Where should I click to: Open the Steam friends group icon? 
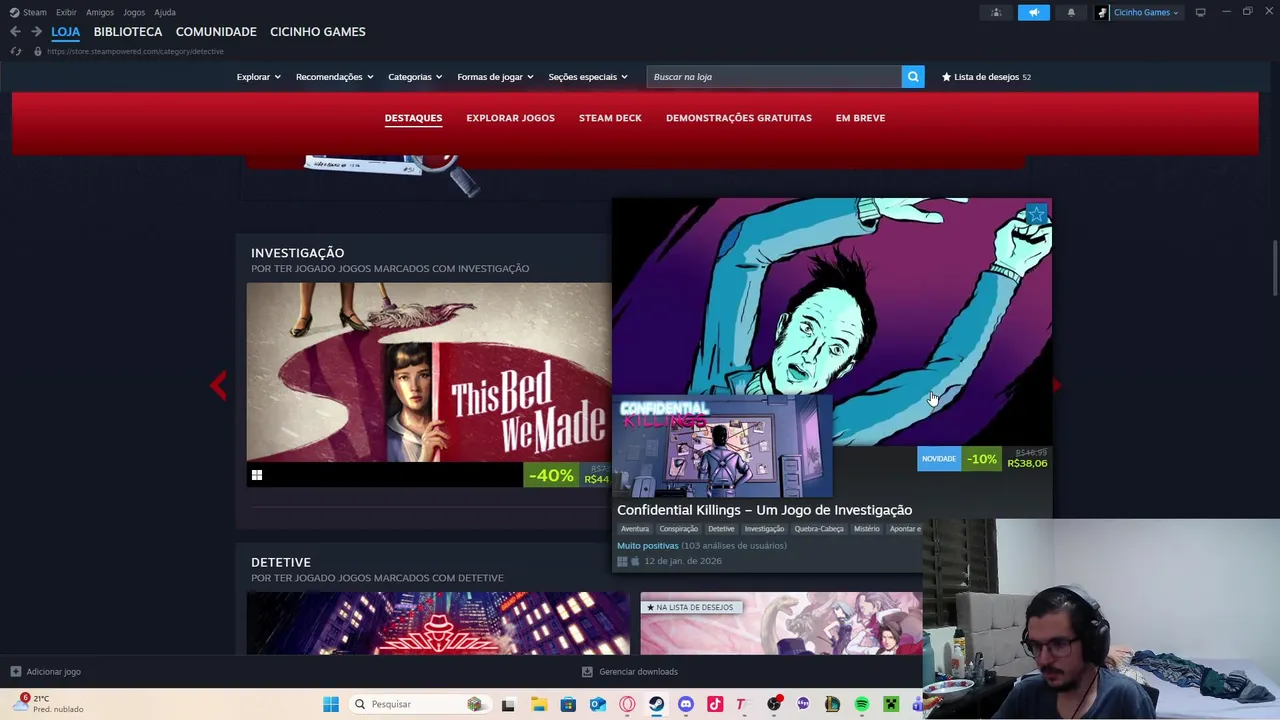pos(996,12)
